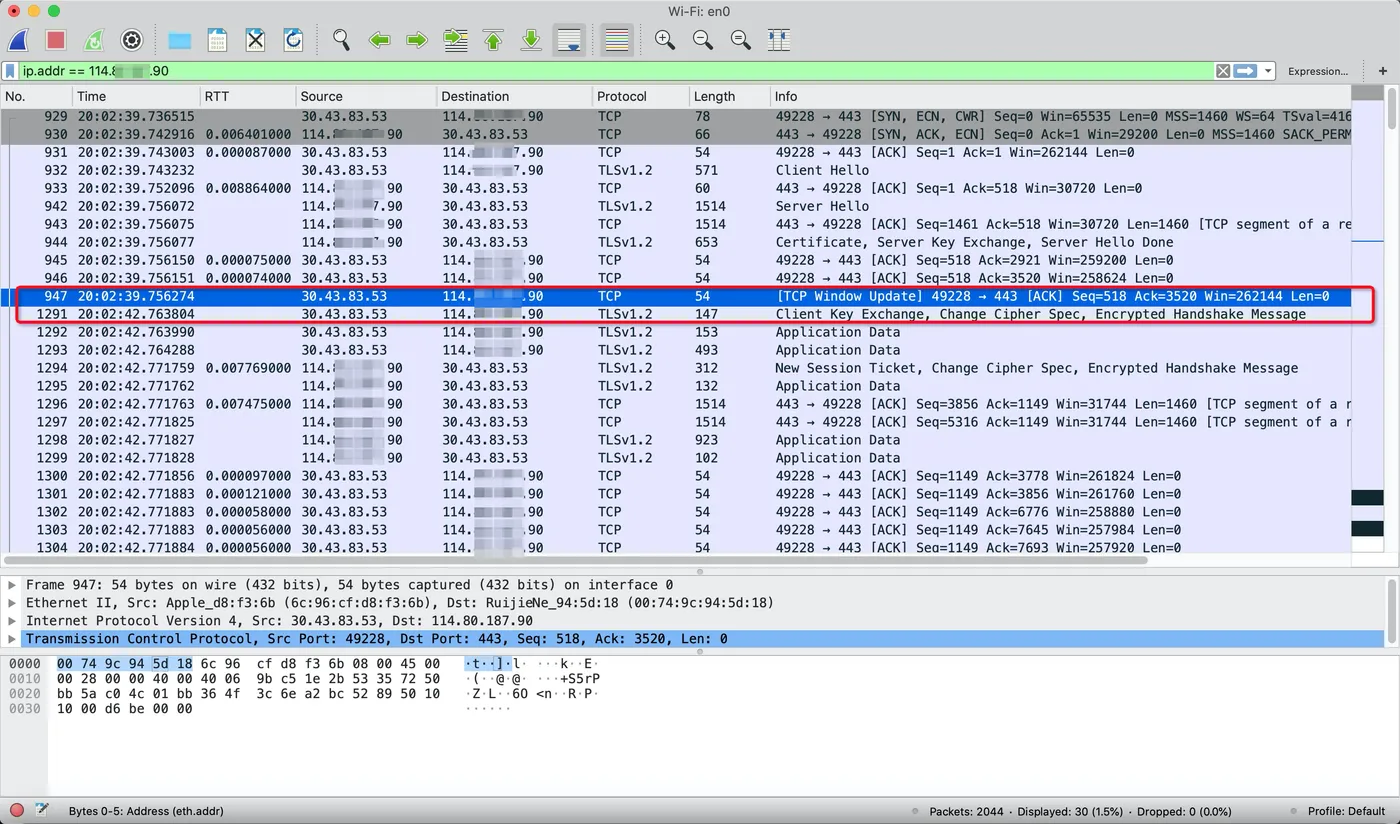Select the Client Hello packet row
This screenshot has width=1400, height=824.
[676, 170]
